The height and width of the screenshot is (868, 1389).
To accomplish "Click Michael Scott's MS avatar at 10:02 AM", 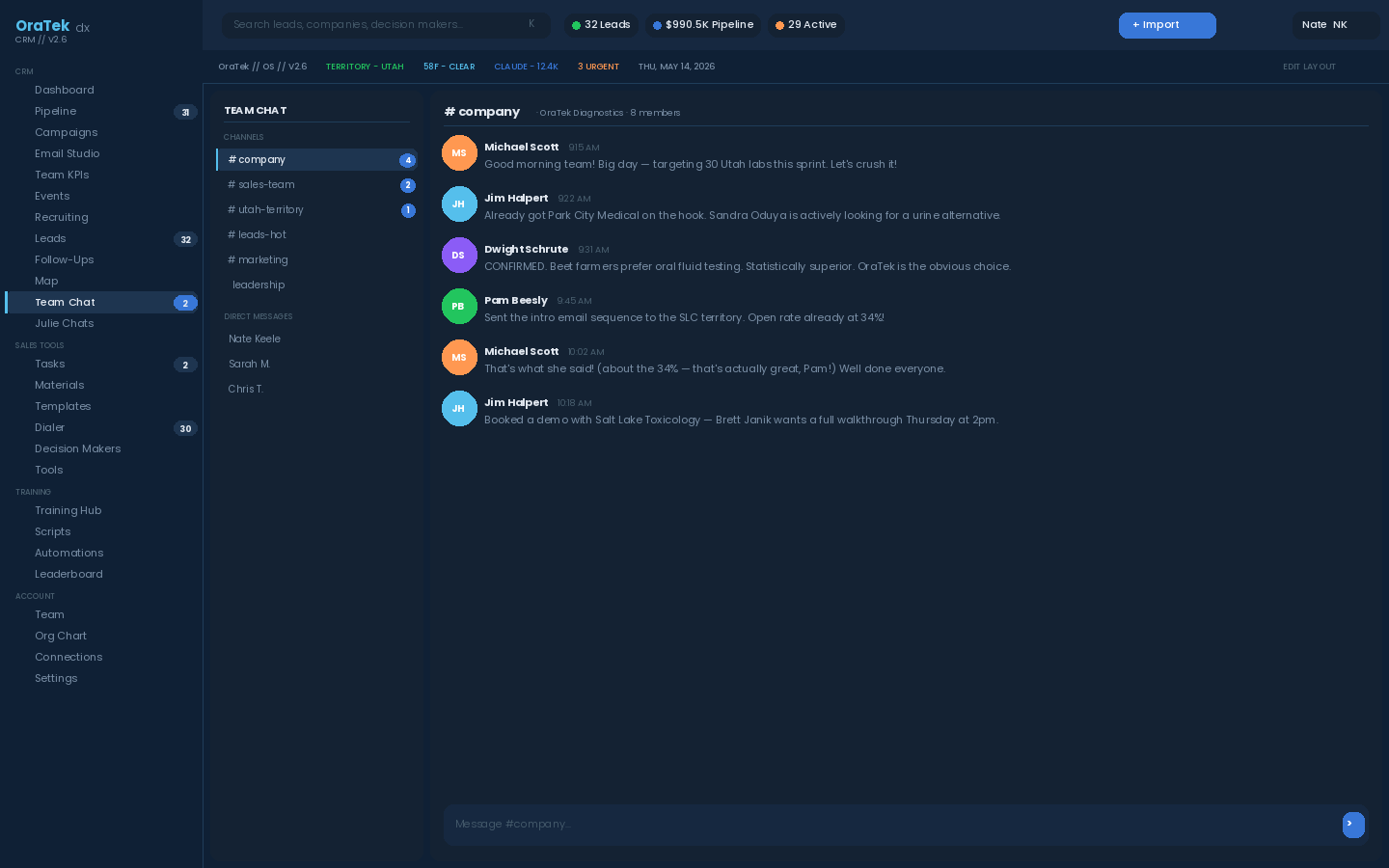I will (459, 358).
